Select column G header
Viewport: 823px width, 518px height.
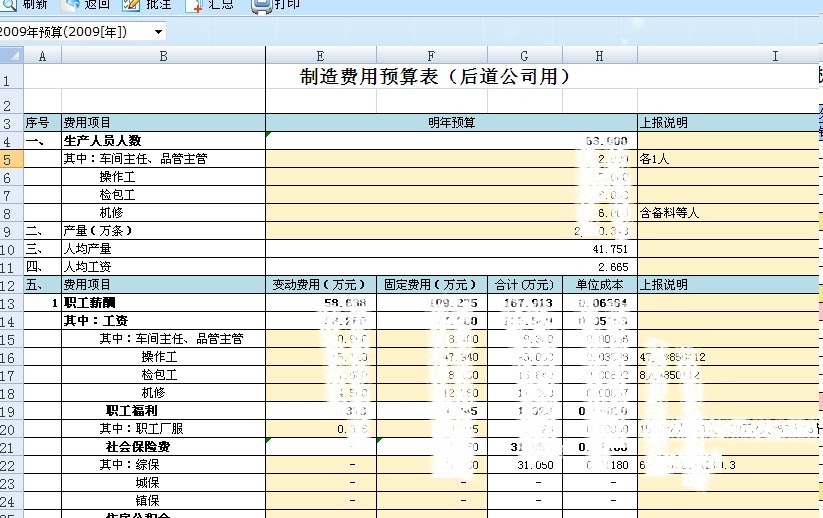pyautogui.click(x=524, y=56)
